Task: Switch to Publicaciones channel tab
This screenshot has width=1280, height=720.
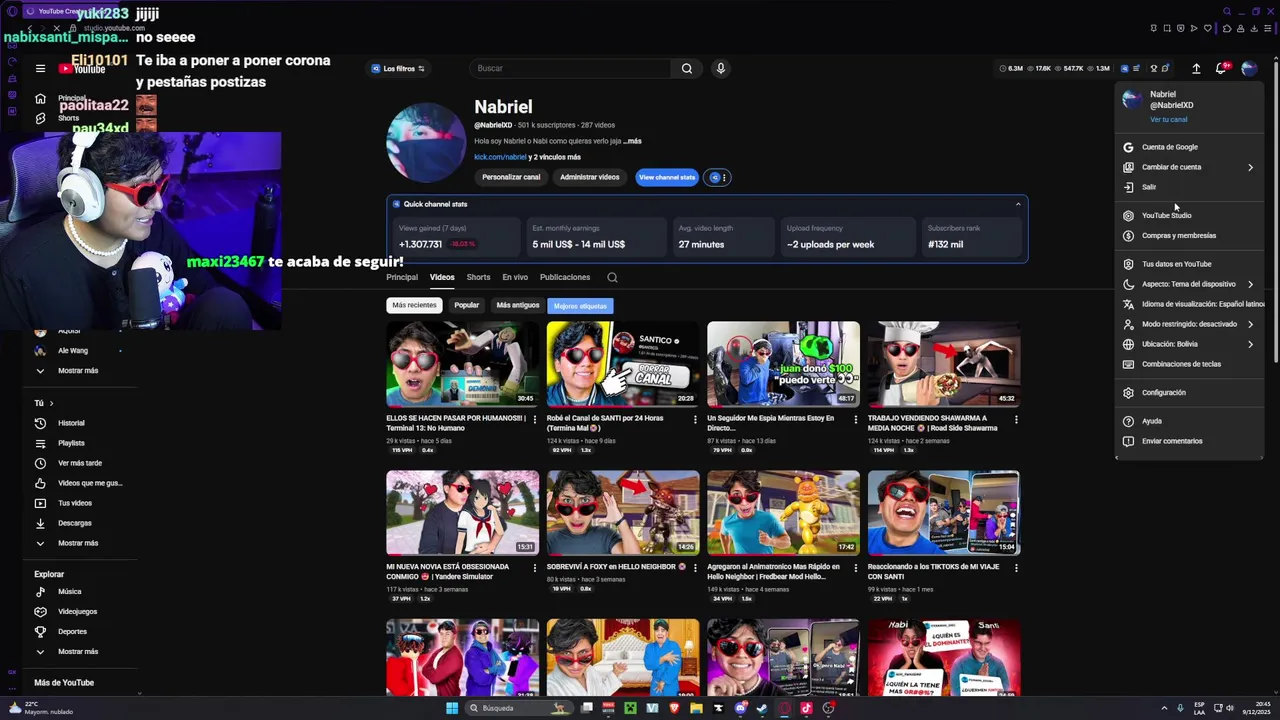Action: coord(565,277)
